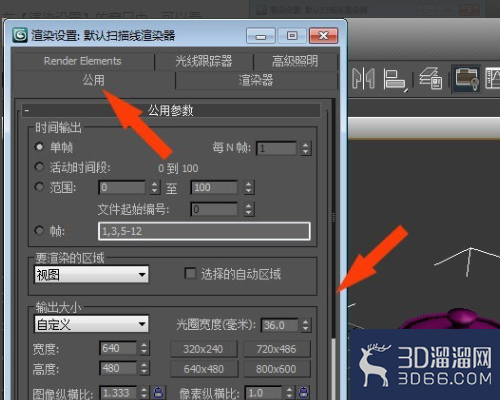Select the 活动时间段 radio button
Image resolution: width=500 pixels, height=400 pixels.
tap(39, 167)
